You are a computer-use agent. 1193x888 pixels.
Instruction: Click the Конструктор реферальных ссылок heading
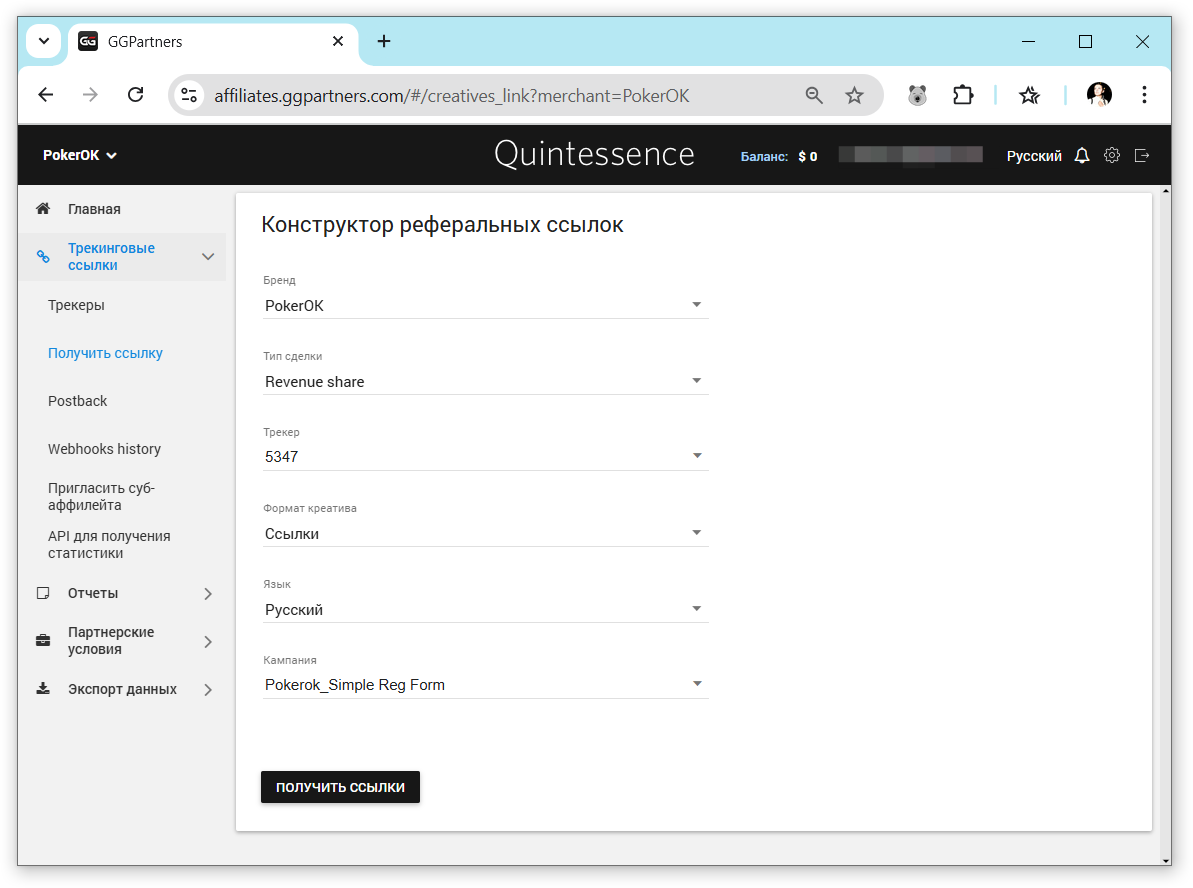pos(442,224)
